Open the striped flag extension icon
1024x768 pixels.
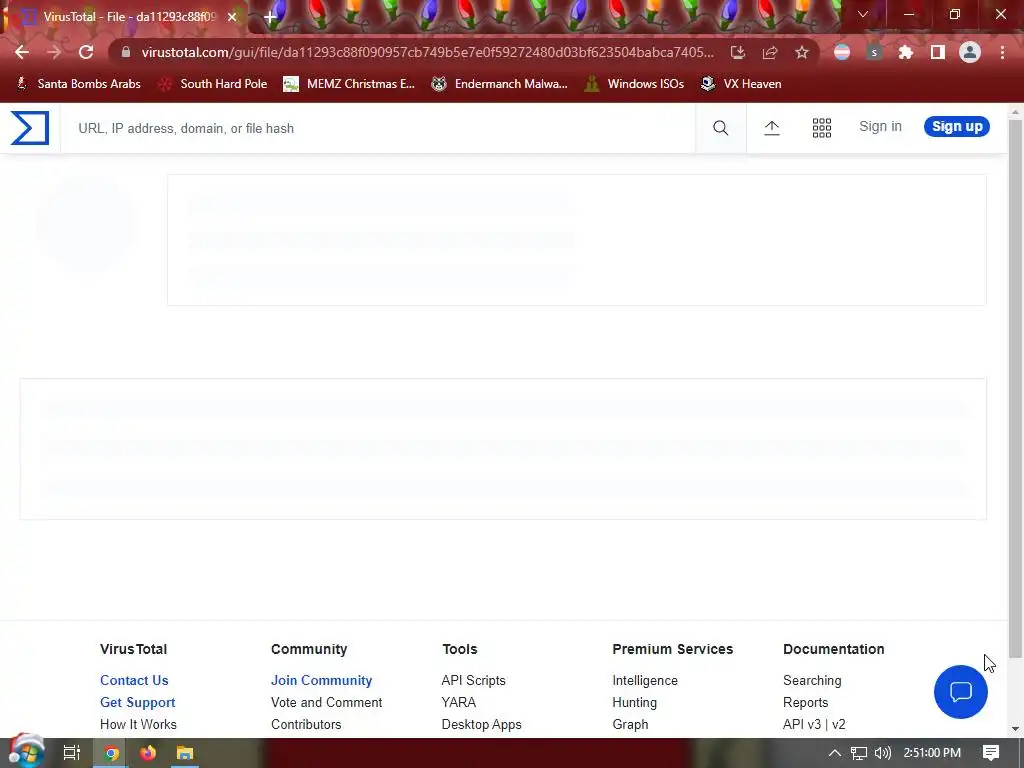(842, 52)
